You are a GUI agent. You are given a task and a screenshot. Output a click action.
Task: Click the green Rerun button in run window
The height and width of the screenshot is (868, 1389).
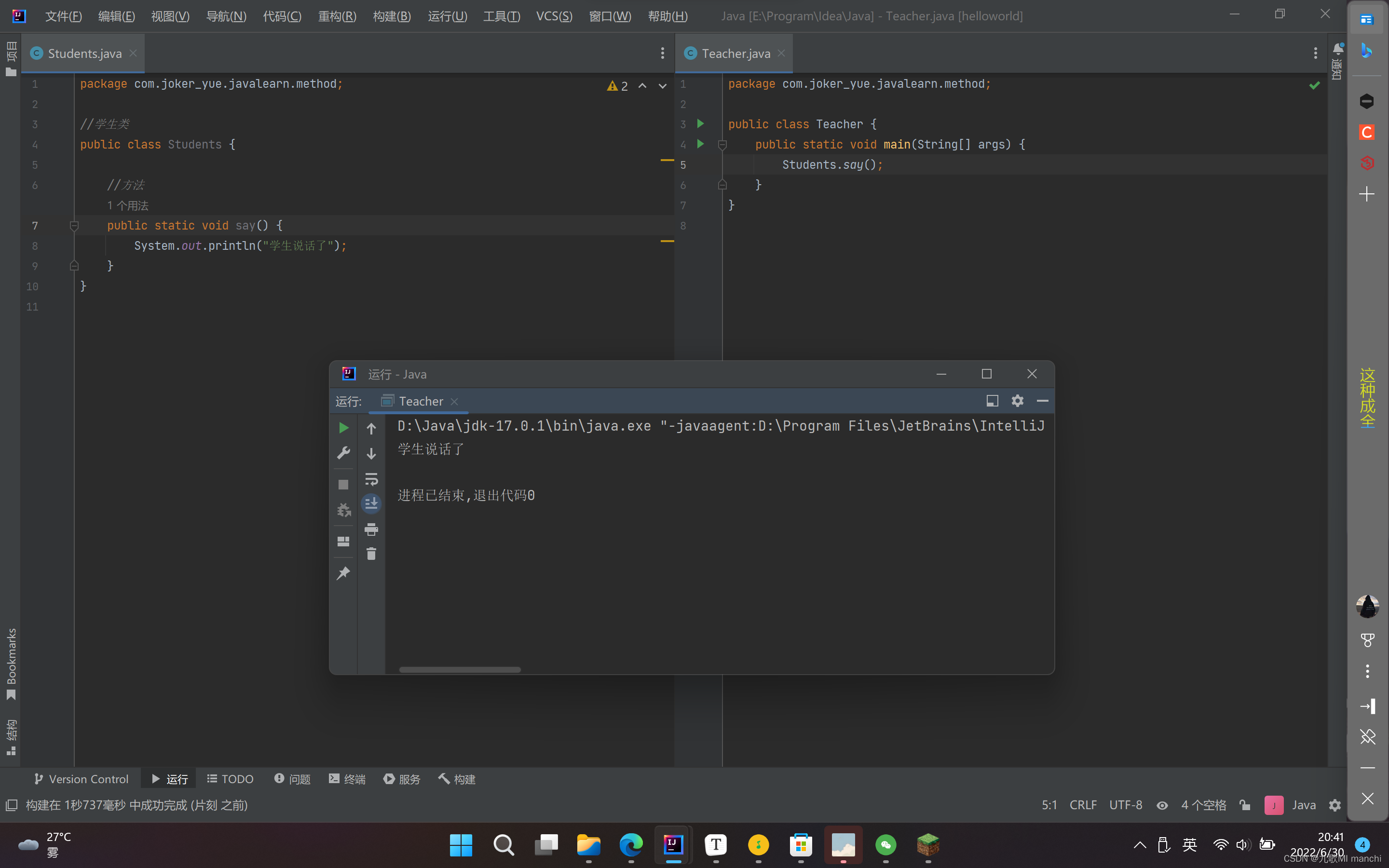(x=343, y=428)
